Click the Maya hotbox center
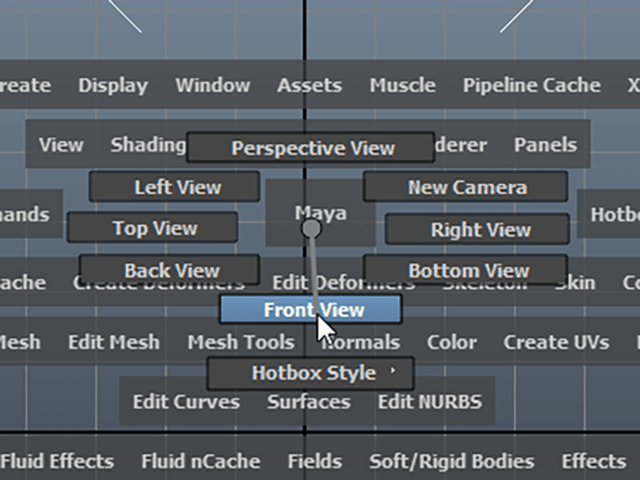 (320, 212)
